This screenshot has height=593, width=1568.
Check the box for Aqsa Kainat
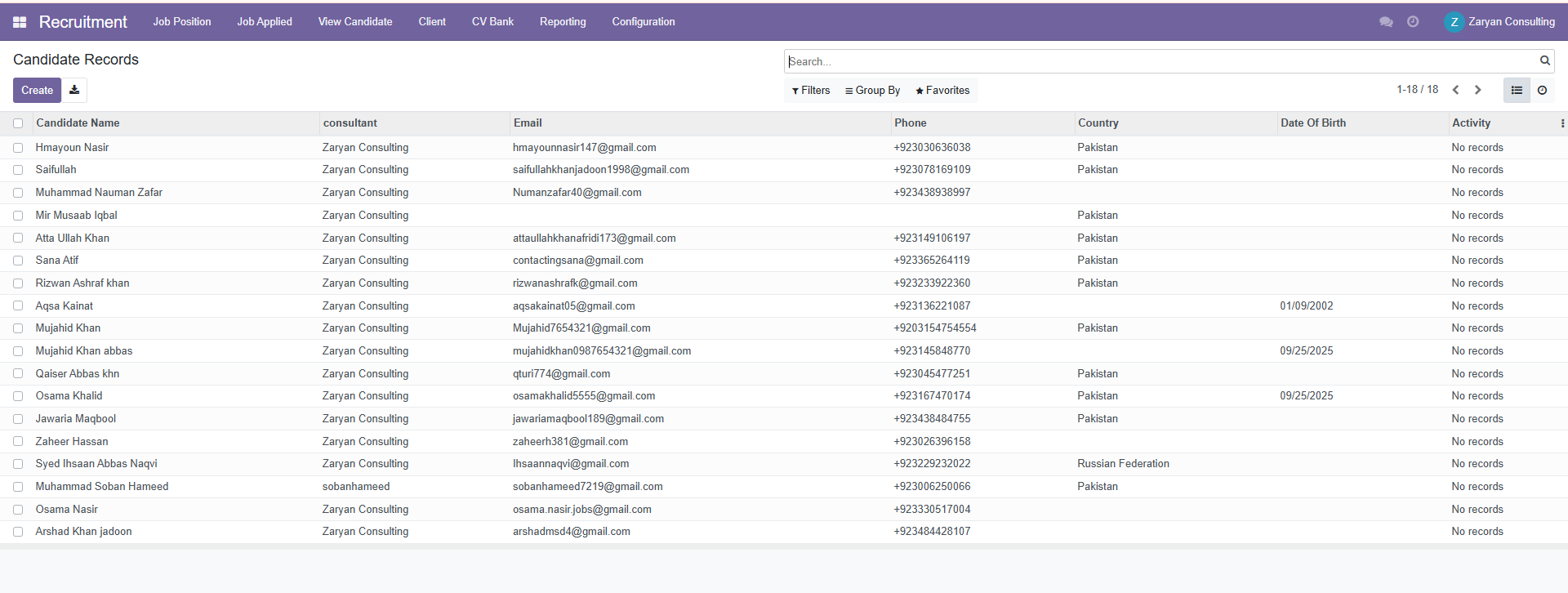(18, 306)
